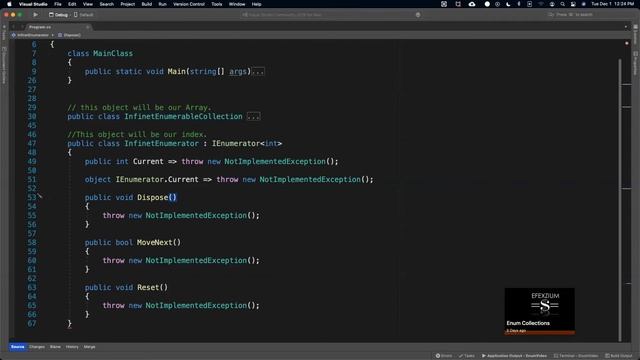Open the Project menu
640x360 pixels.
(x=128, y=4)
